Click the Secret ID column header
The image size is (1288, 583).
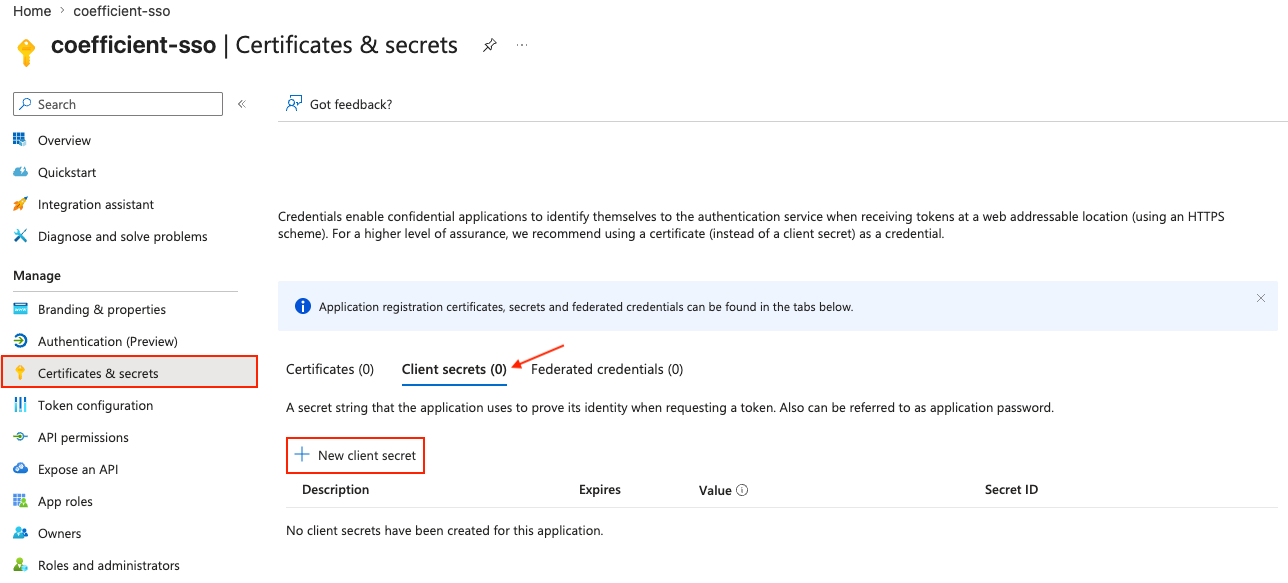click(x=1011, y=490)
